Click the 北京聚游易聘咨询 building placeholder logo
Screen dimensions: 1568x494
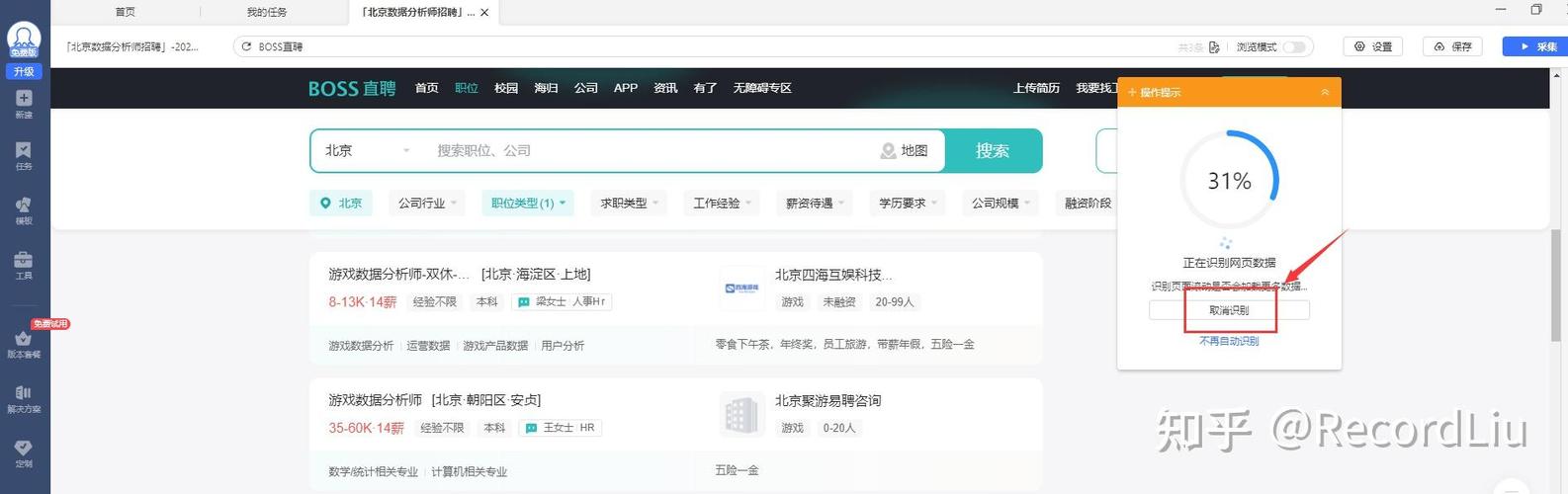coord(741,415)
